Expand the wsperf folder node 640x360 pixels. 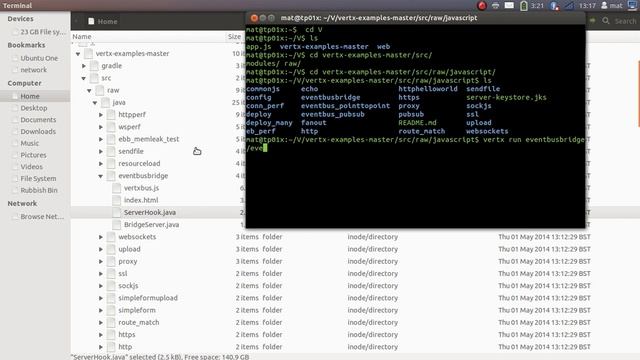pos(101,127)
